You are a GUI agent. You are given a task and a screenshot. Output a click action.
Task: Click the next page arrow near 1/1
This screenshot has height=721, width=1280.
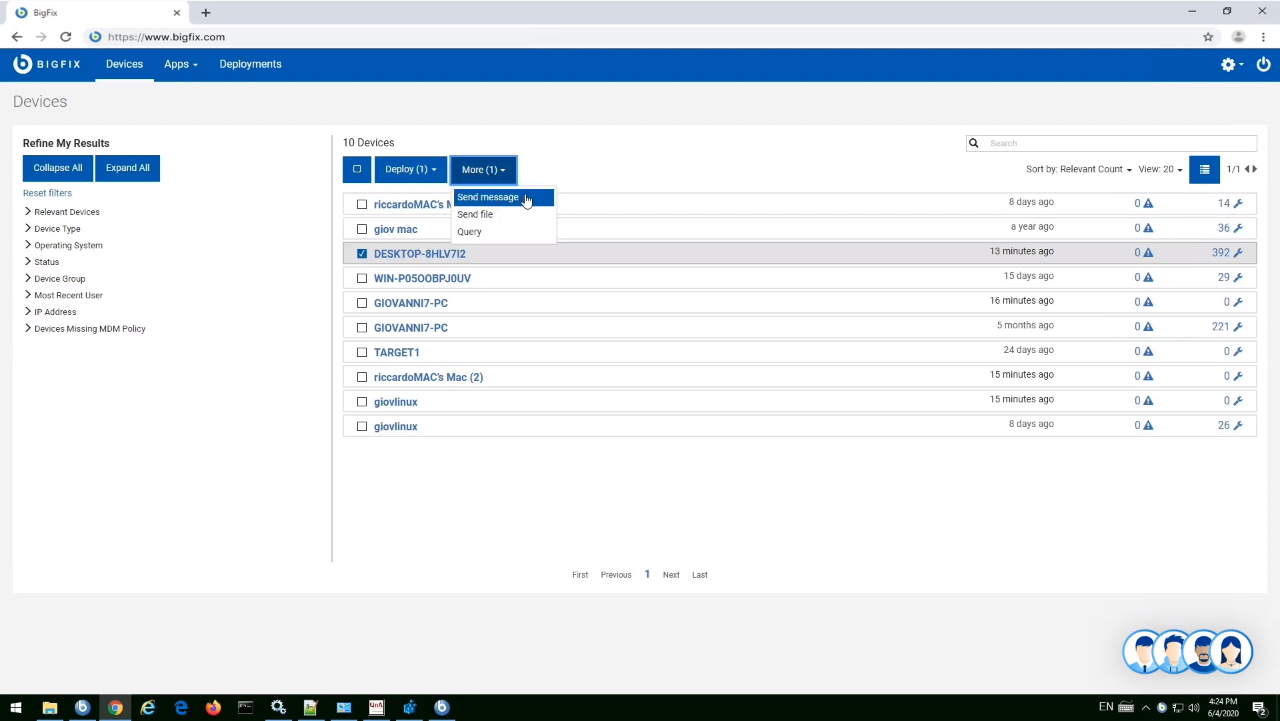(1254, 169)
